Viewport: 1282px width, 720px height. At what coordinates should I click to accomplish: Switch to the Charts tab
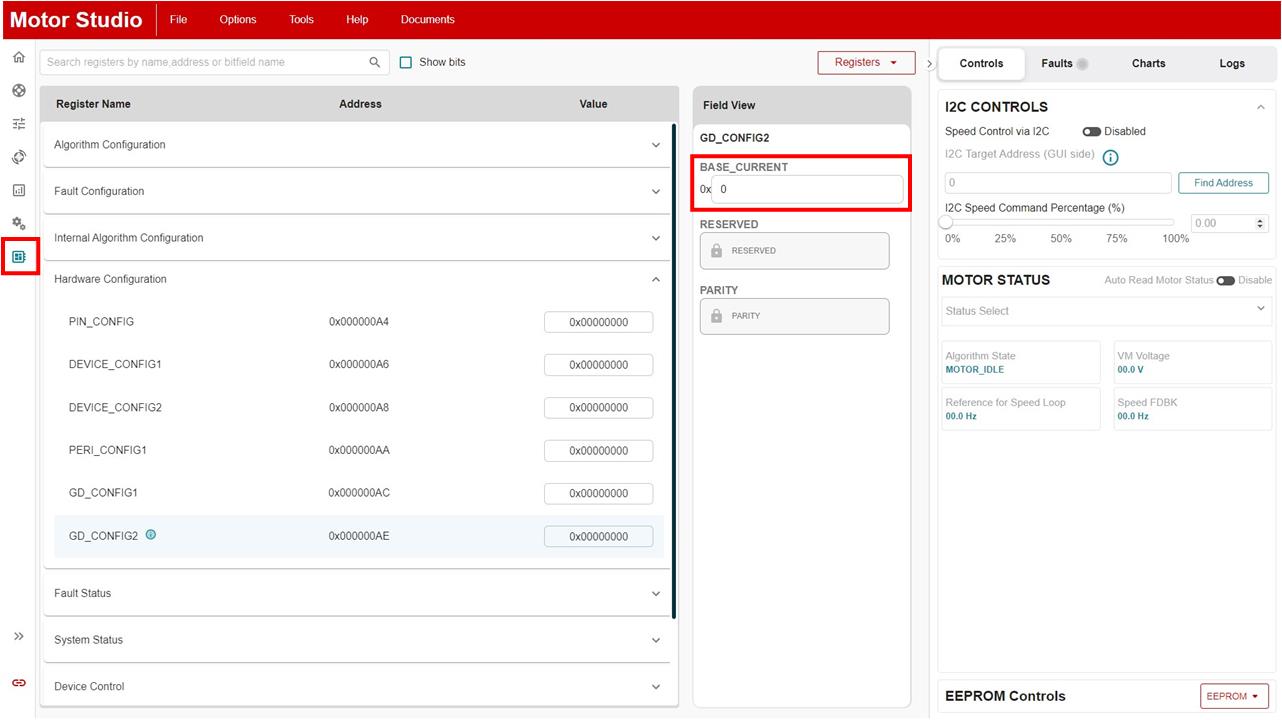(1148, 63)
